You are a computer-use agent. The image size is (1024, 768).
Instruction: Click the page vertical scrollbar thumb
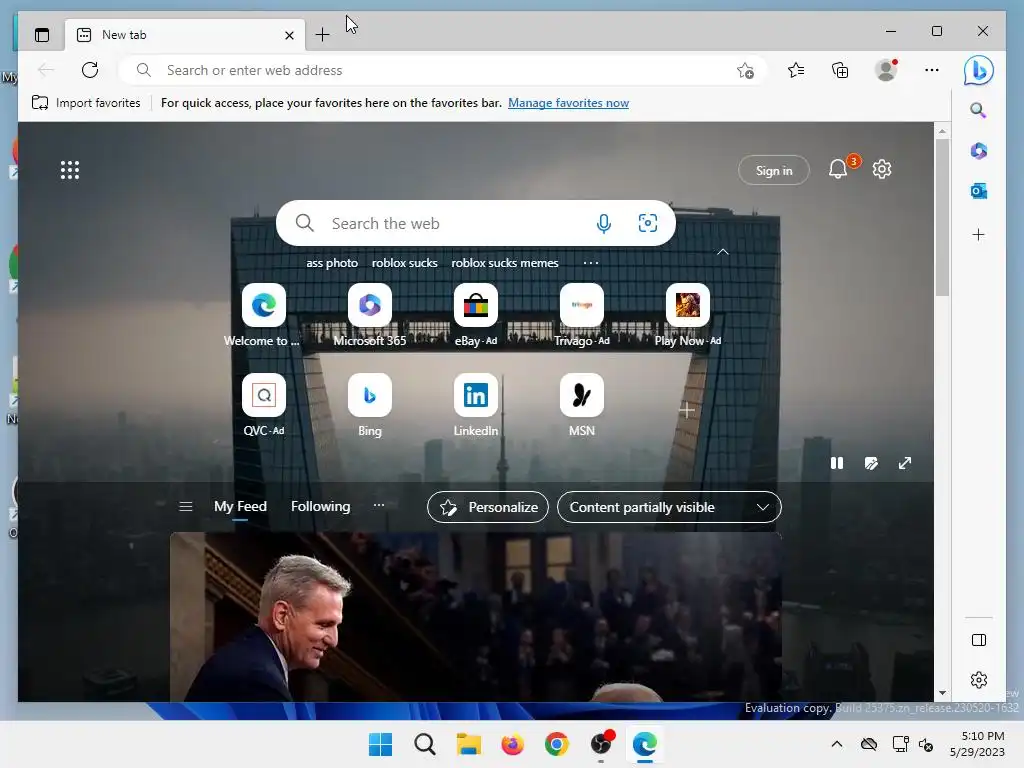click(942, 217)
